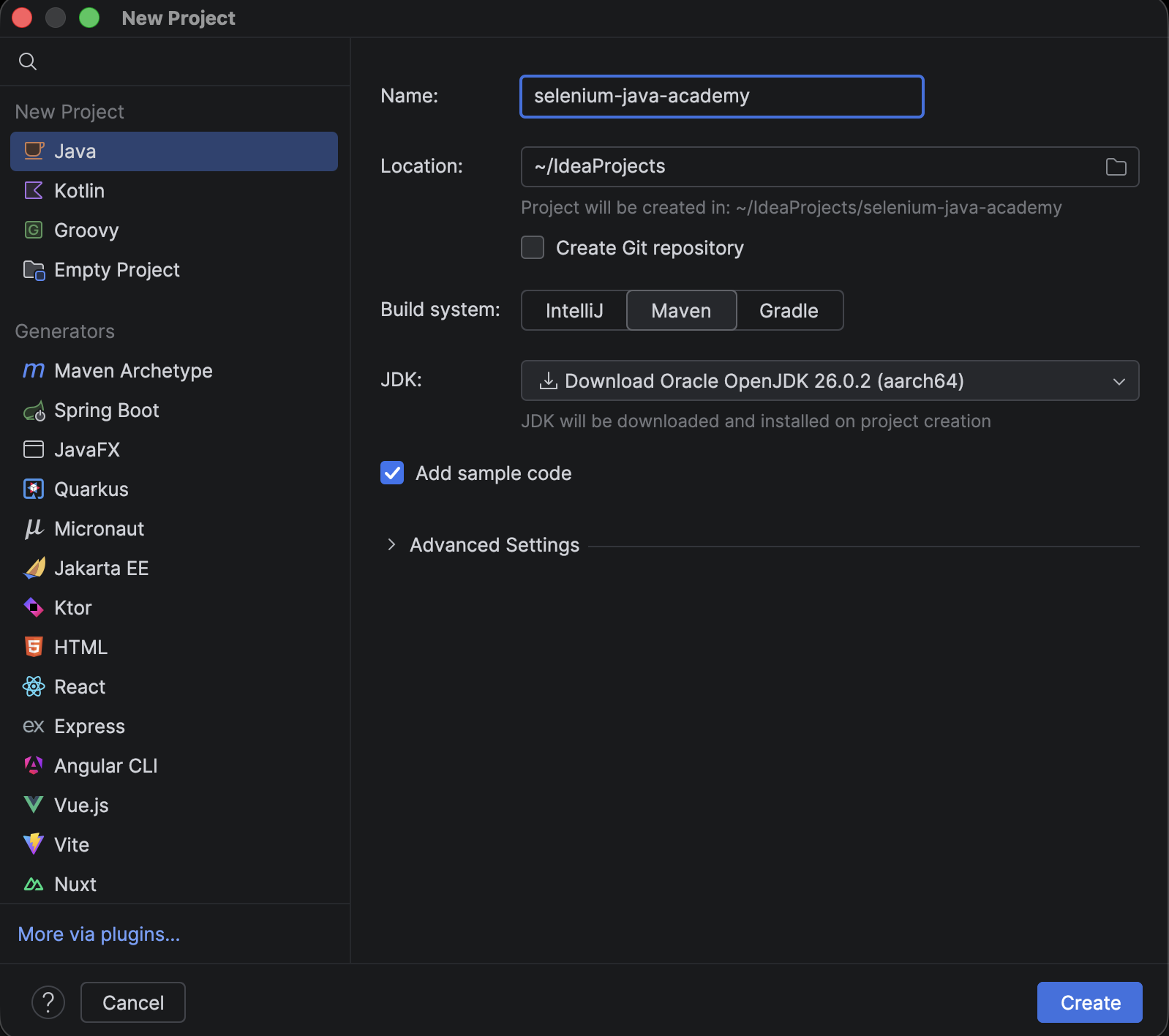Viewport: 1169px width, 1036px height.
Task: Select Java project type label
Action: pyautogui.click(x=75, y=151)
